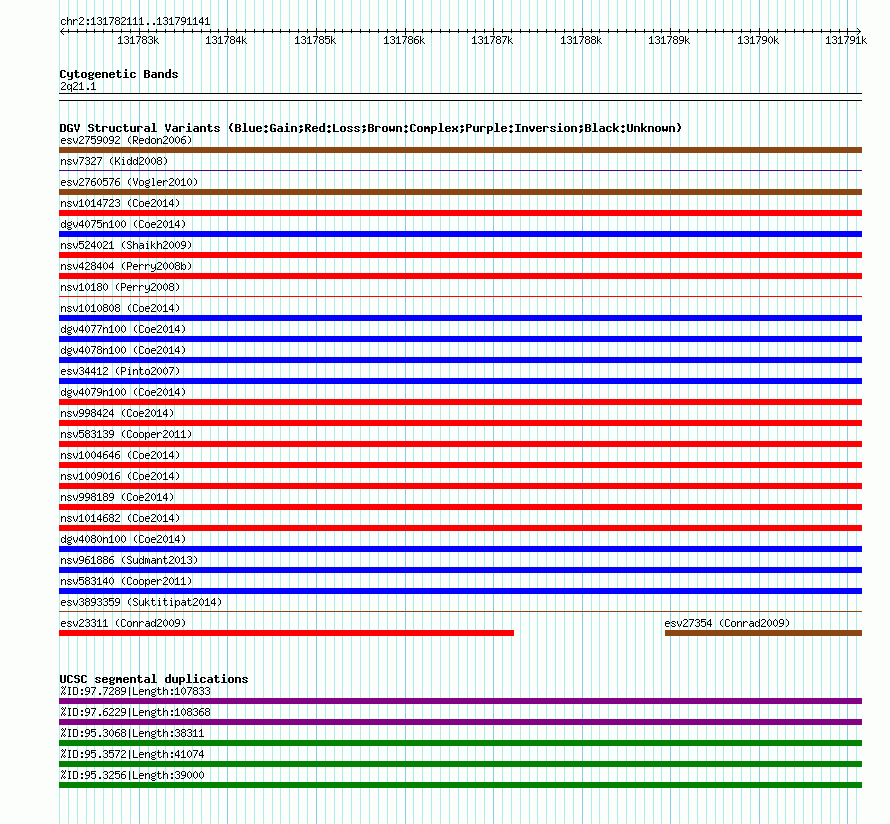Click the chr2:131782111..131791141 coordinate label
The image size is (890, 824).
coord(135,22)
